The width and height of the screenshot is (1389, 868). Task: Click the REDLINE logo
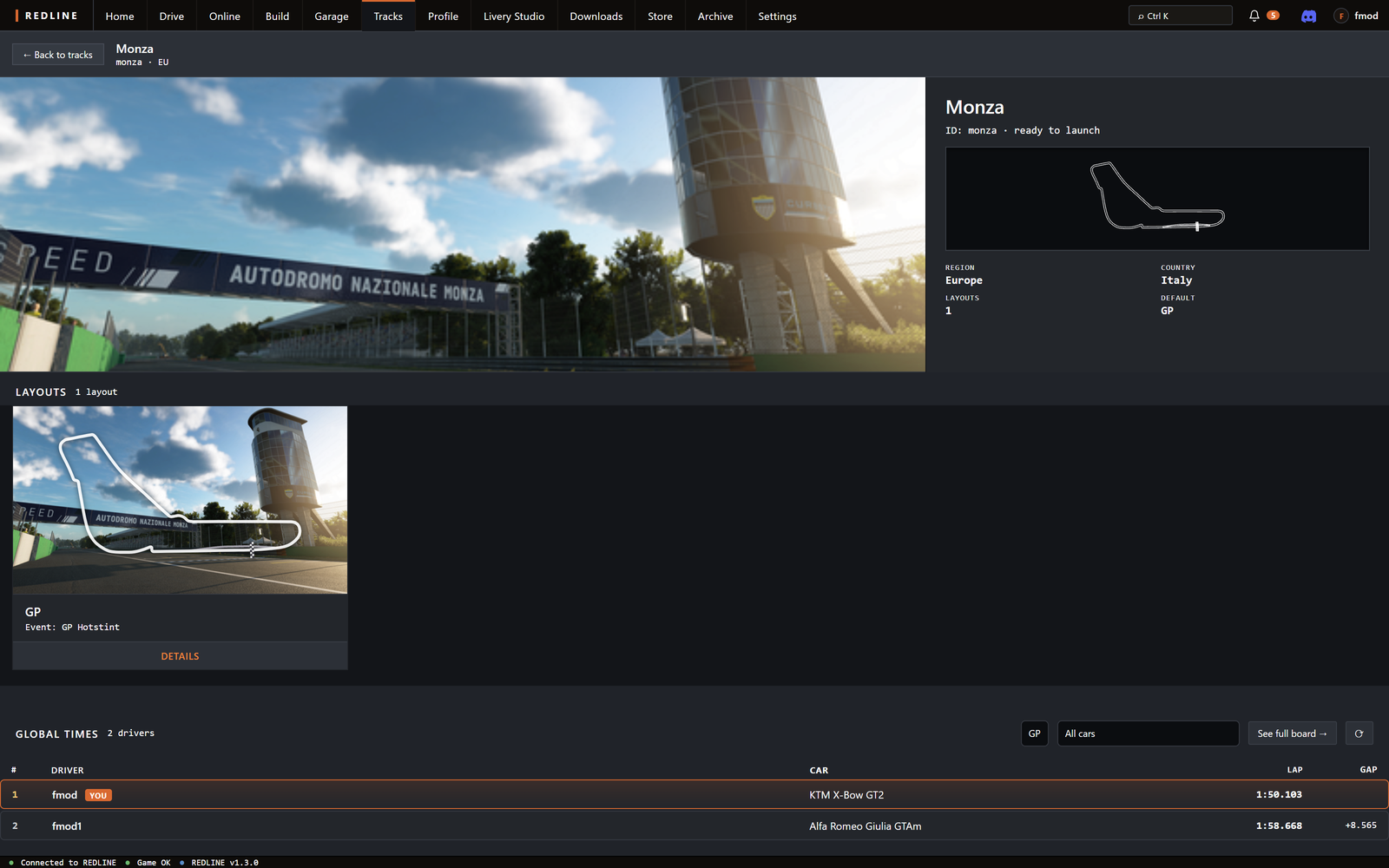pos(47,16)
